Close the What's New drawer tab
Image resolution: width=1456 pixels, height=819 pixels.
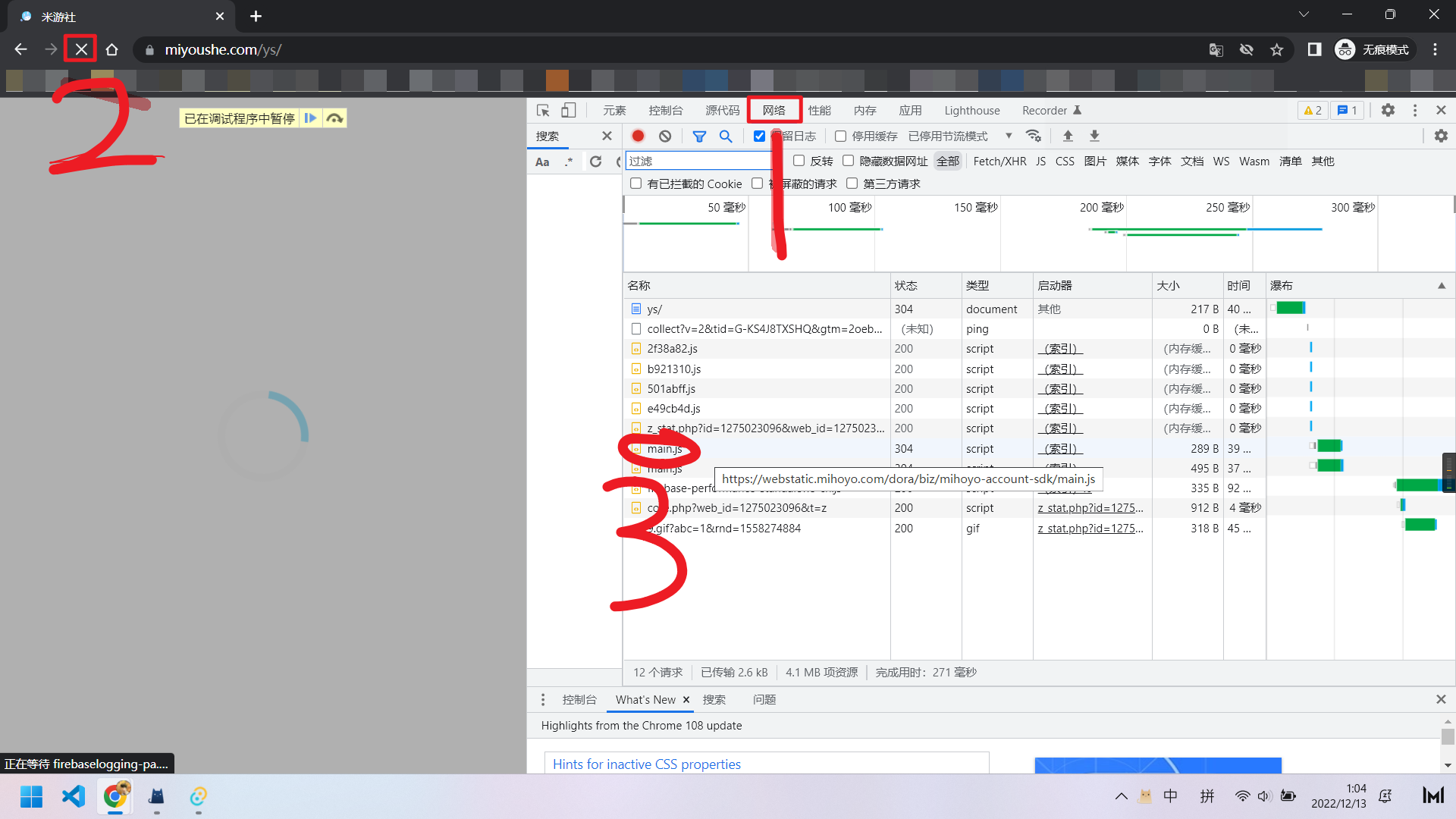point(686,700)
